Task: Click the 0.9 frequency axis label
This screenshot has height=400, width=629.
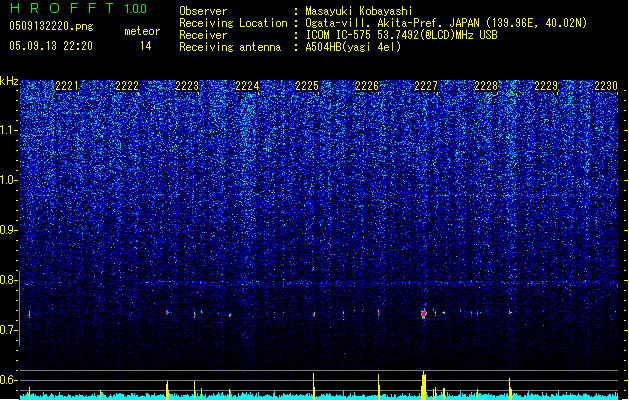Action: point(8,230)
